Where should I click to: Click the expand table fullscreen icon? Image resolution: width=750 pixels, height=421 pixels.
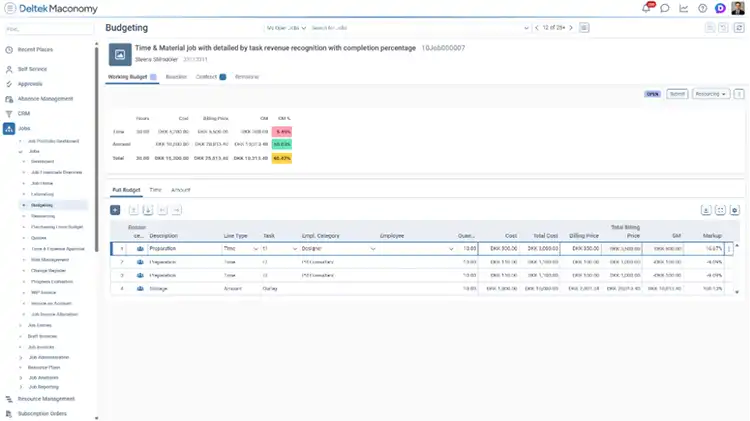[720, 210]
